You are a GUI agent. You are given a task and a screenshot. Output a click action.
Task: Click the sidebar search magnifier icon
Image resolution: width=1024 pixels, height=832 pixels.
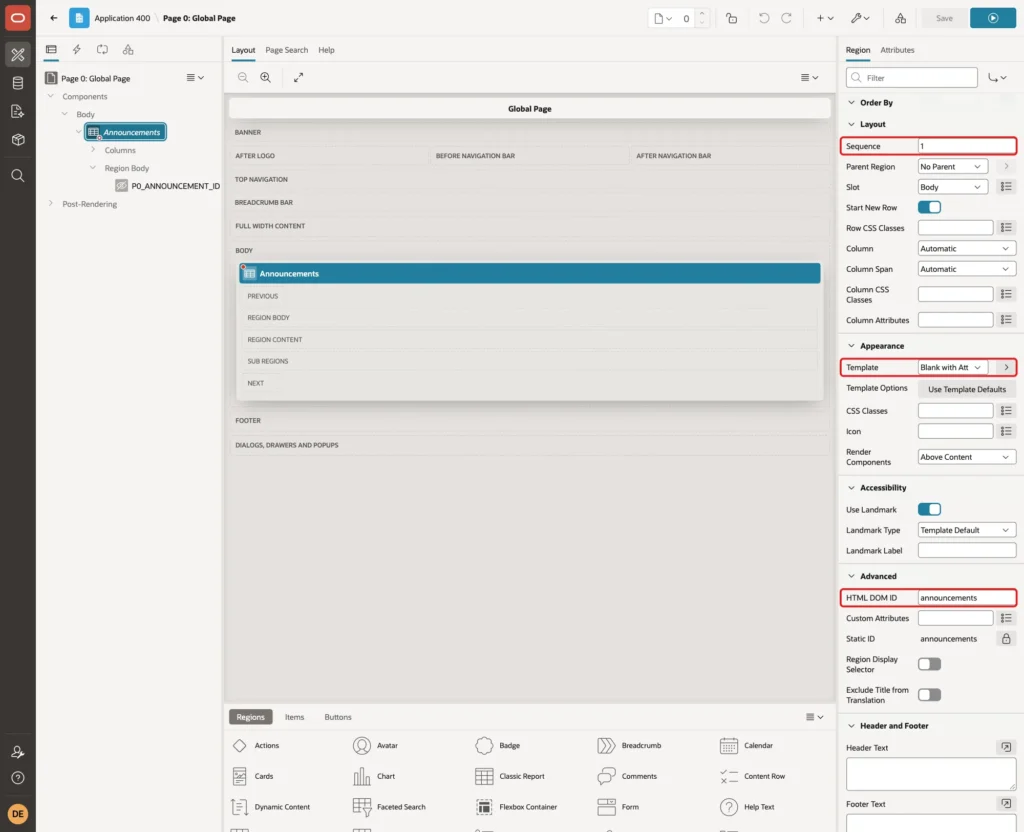click(x=18, y=175)
